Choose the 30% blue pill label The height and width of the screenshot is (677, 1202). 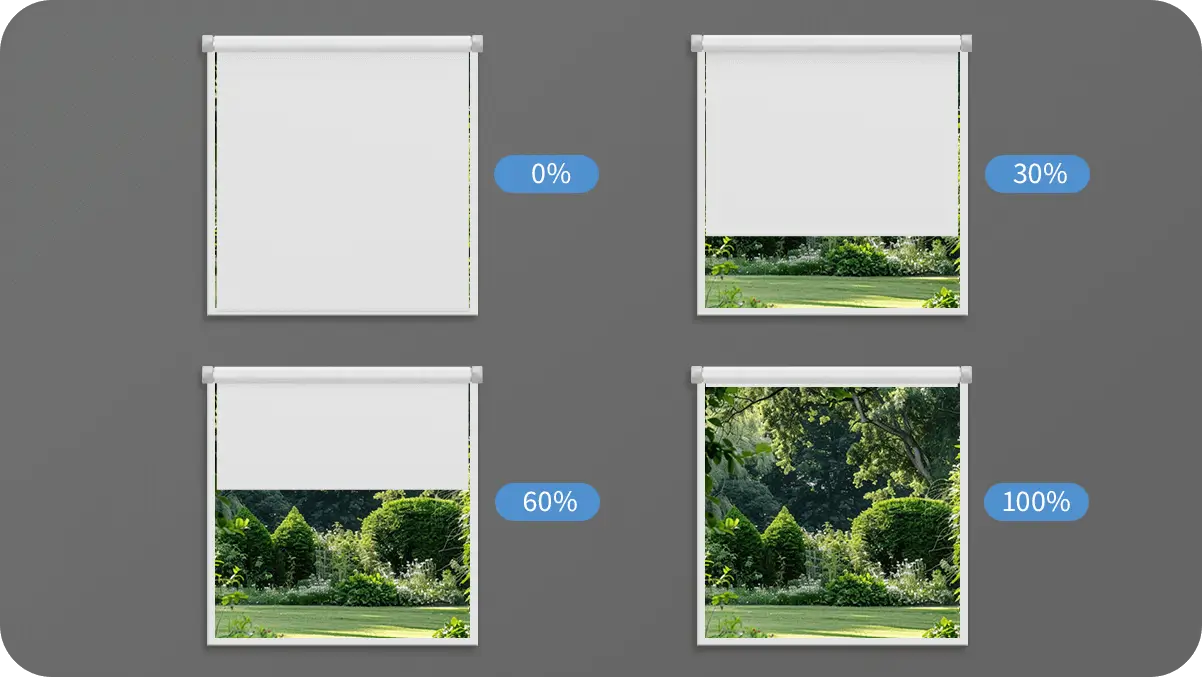(x=1037, y=174)
